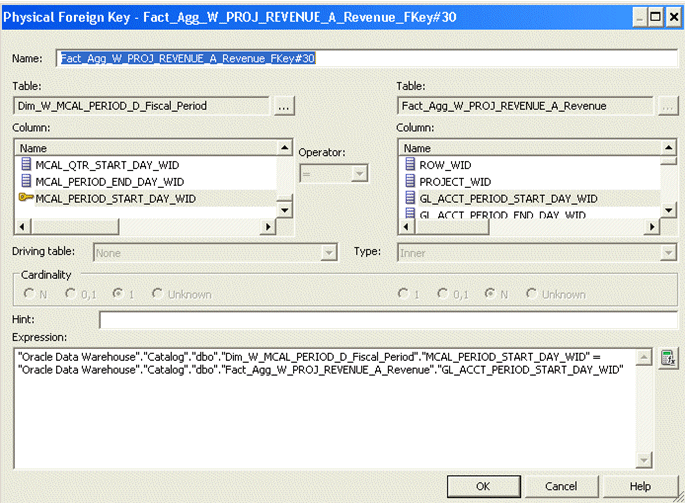Select PROJECT_WID column

[x=455, y=182]
